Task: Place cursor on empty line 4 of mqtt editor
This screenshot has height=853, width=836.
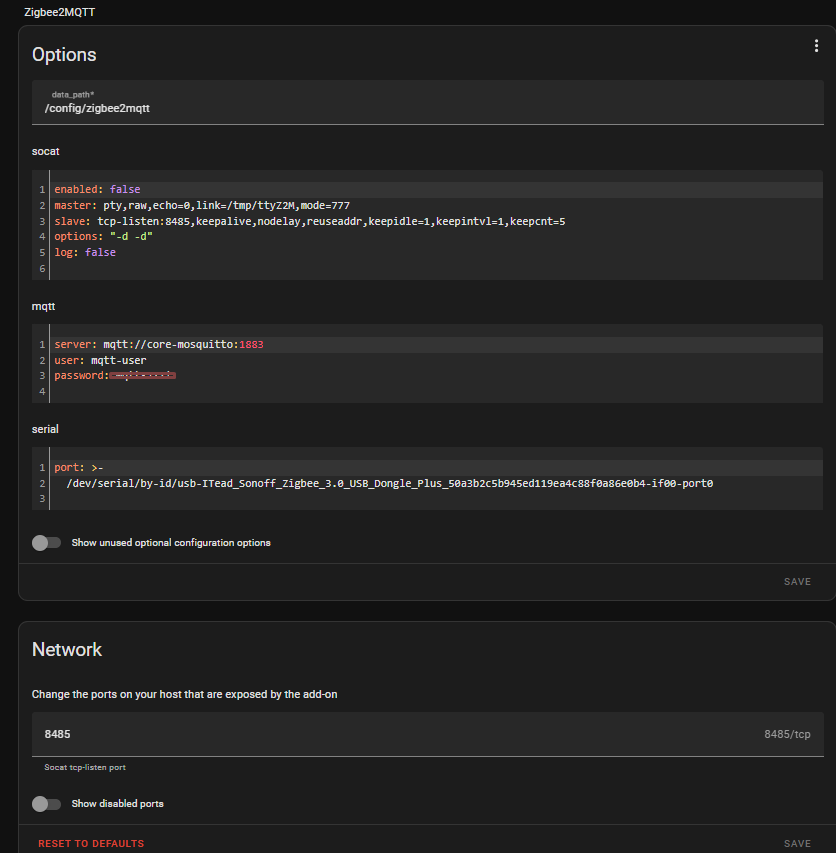Action: (x=435, y=391)
